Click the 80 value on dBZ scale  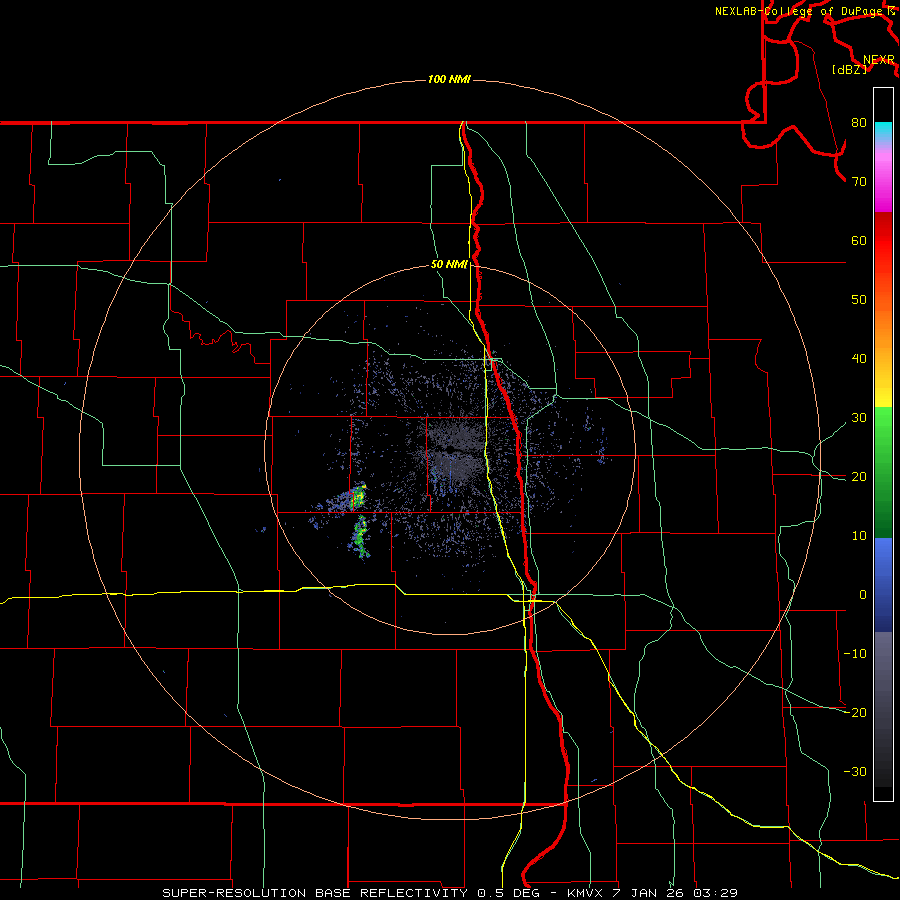(x=859, y=123)
